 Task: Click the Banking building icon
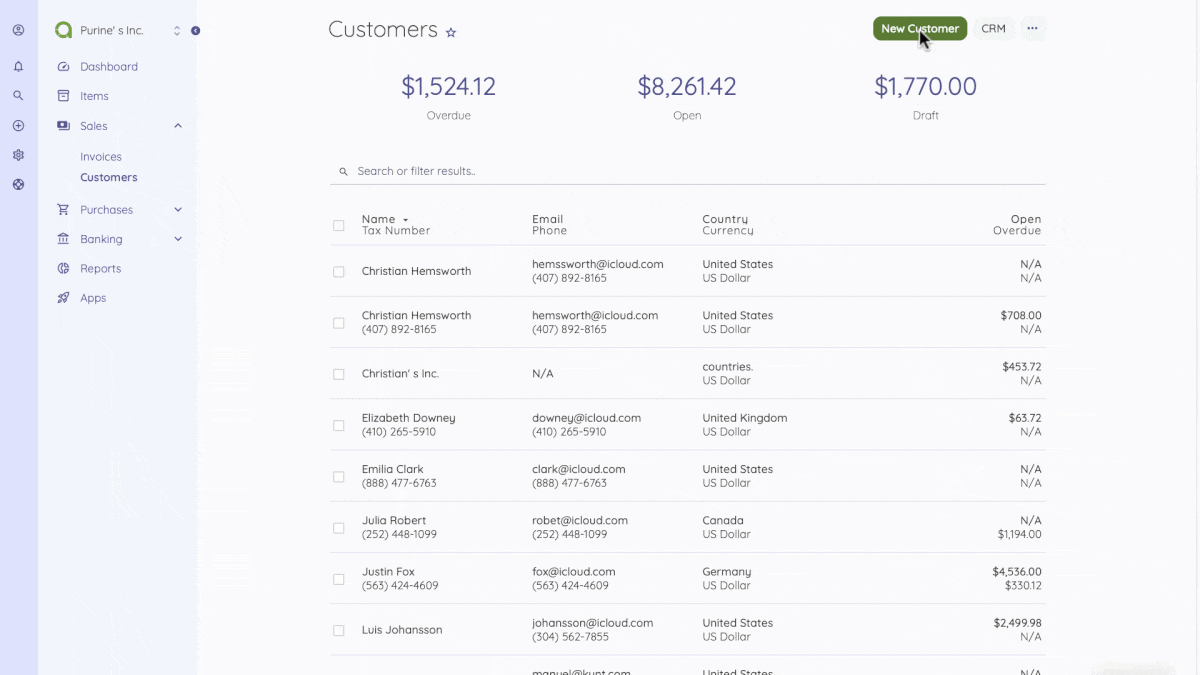point(64,239)
